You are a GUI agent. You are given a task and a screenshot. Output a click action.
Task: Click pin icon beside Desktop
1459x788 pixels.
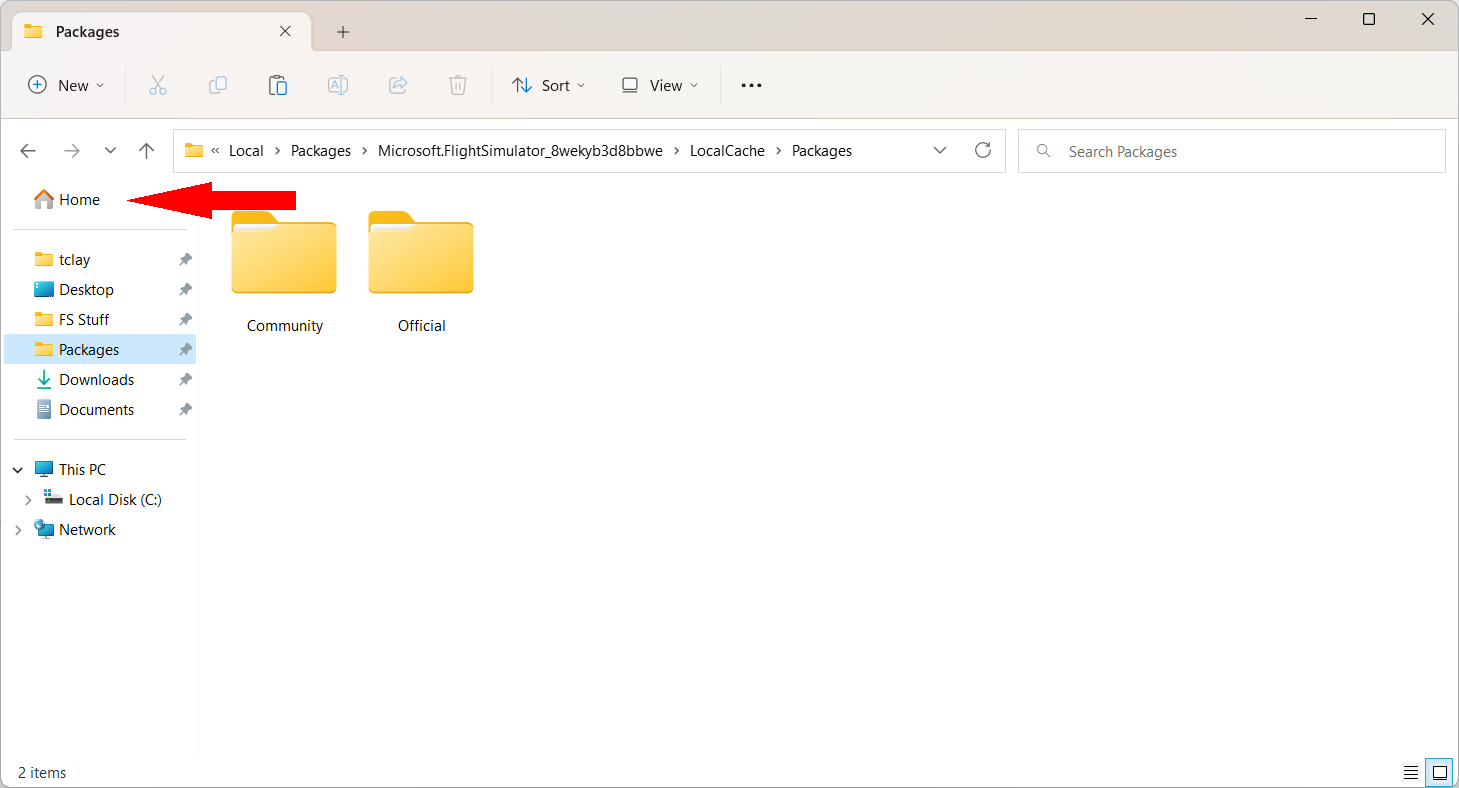[x=185, y=290]
